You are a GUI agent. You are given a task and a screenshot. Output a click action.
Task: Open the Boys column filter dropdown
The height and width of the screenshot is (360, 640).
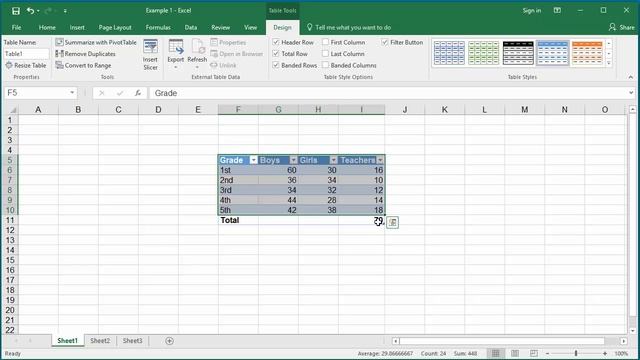[x=293, y=160]
